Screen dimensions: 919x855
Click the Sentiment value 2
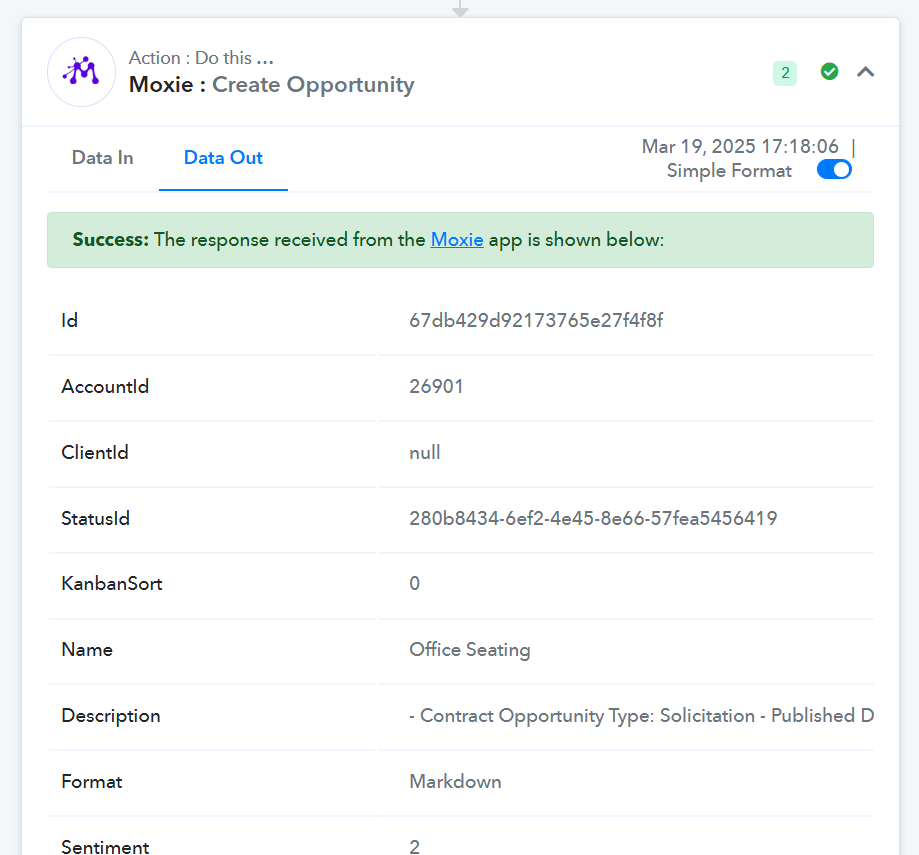click(414, 847)
